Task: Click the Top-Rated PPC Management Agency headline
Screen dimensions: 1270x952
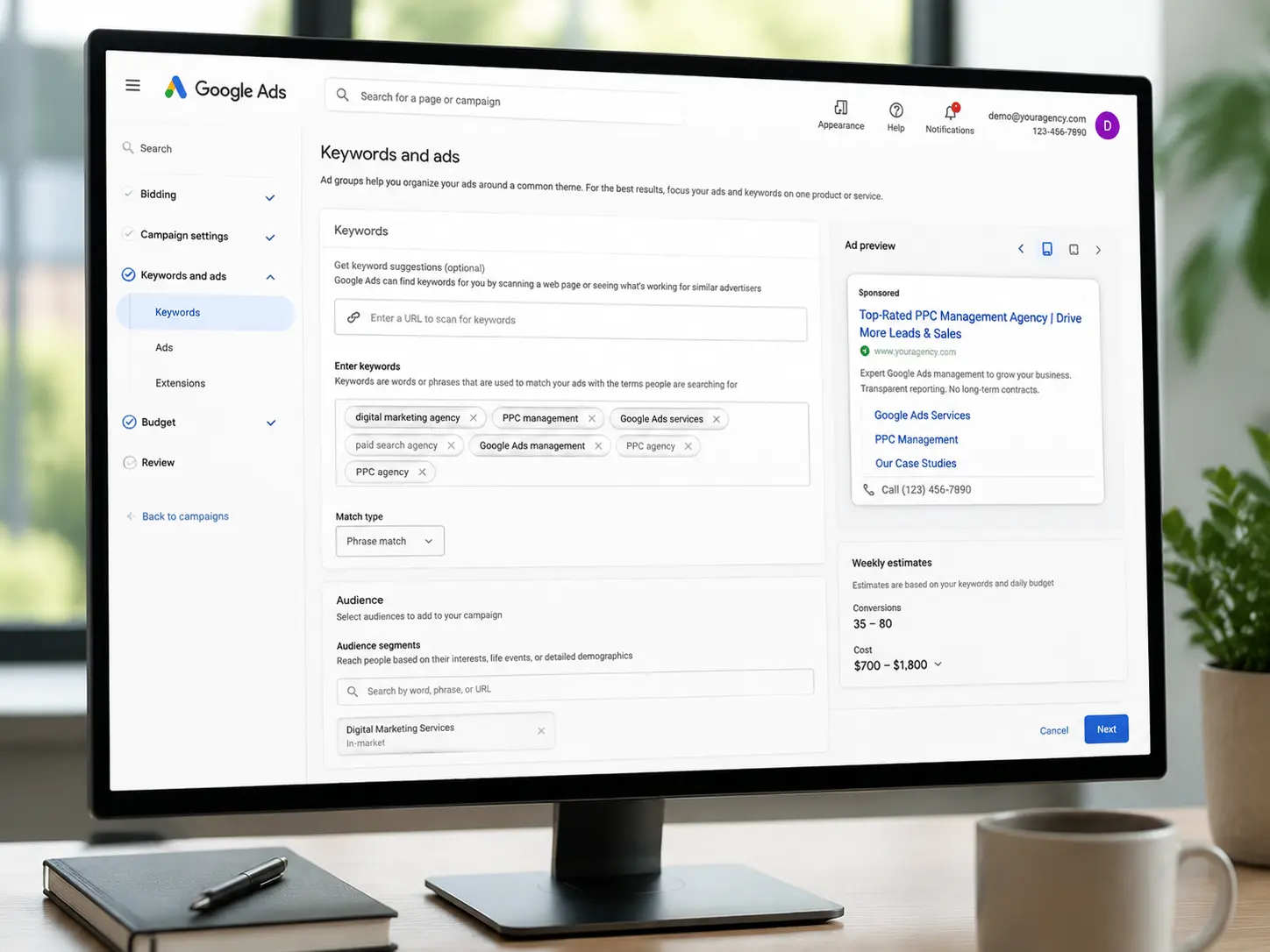Action: pos(970,324)
